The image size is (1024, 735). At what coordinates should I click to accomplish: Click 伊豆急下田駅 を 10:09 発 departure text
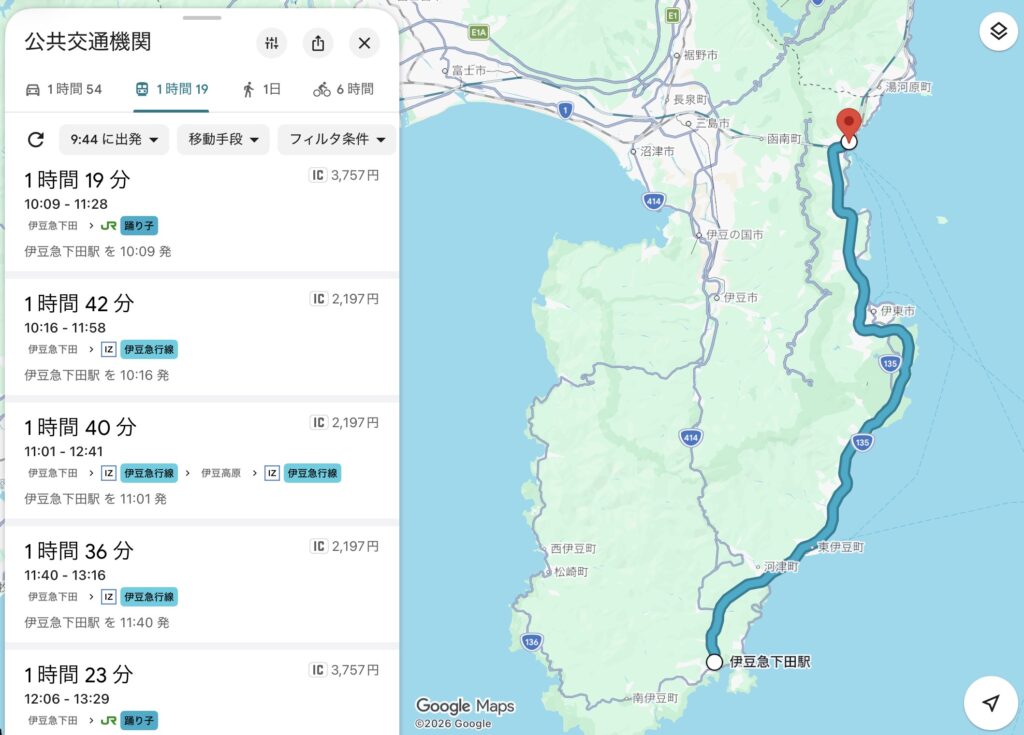98,252
